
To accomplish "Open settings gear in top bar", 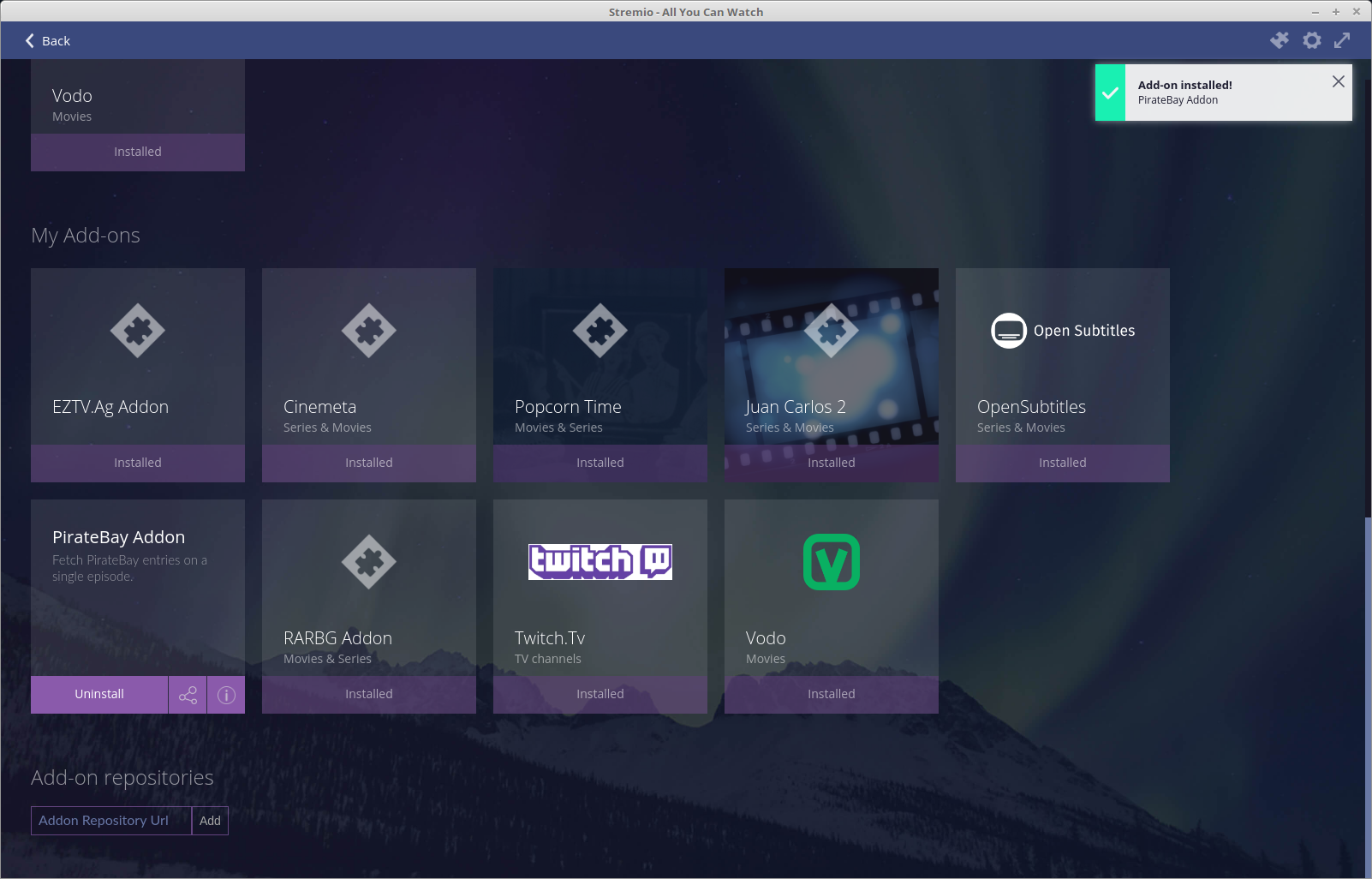I will (x=1312, y=40).
